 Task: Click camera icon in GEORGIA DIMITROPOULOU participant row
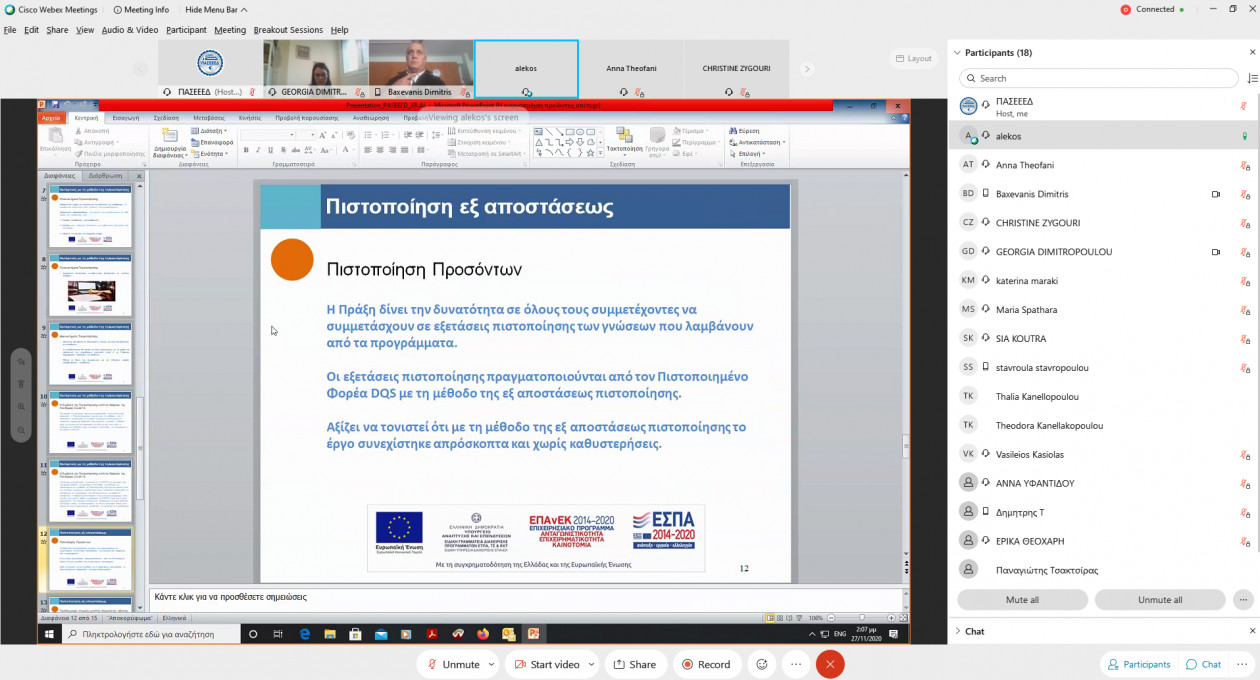coord(1216,252)
